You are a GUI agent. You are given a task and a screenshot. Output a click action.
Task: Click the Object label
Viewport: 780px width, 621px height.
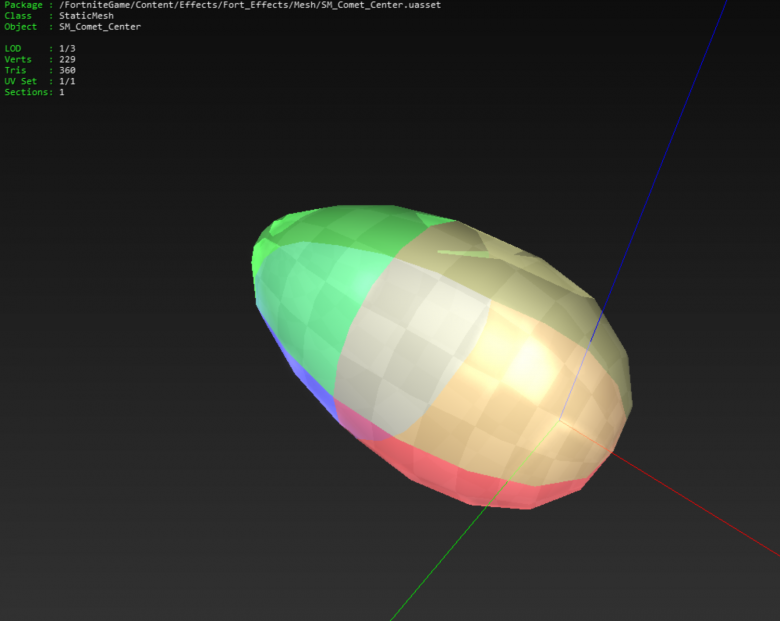pos(20,27)
